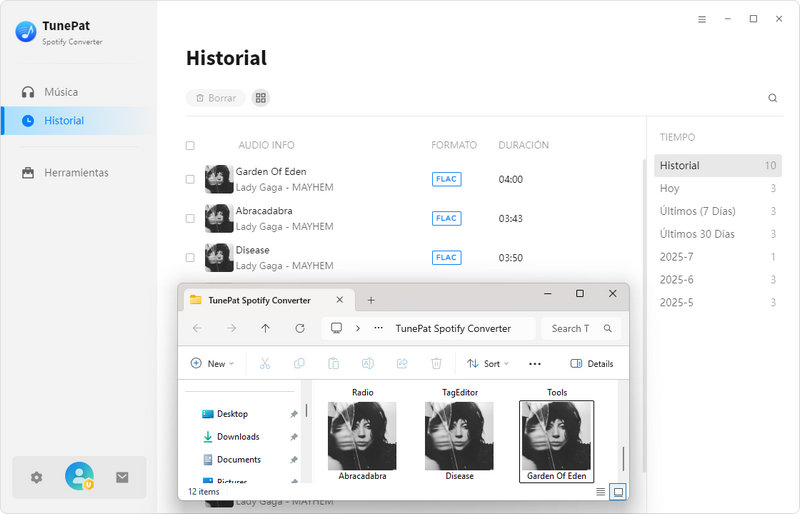Click Disease album art in history list
The height and width of the screenshot is (514, 800).
[x=219, y=258]
